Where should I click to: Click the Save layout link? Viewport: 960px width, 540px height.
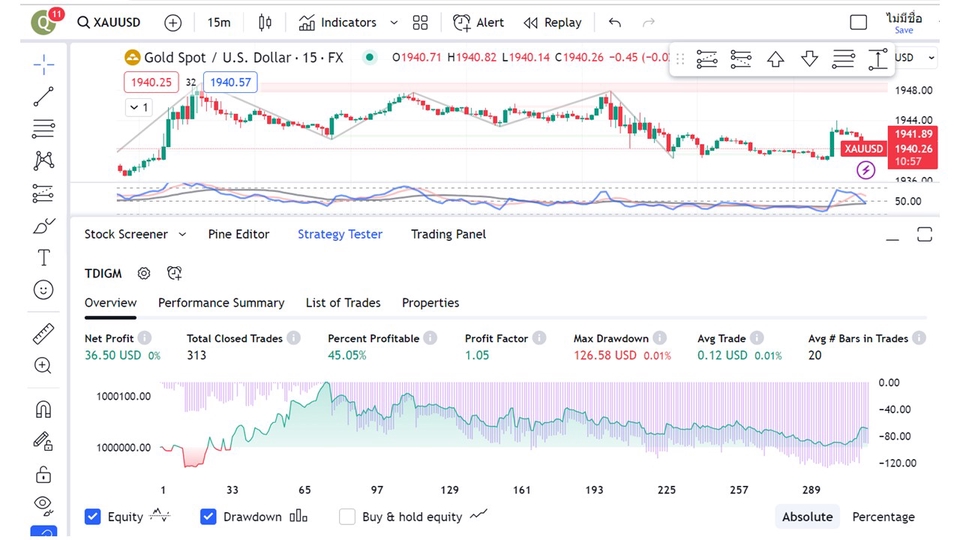pyautogui.click(x=904, y=30)
